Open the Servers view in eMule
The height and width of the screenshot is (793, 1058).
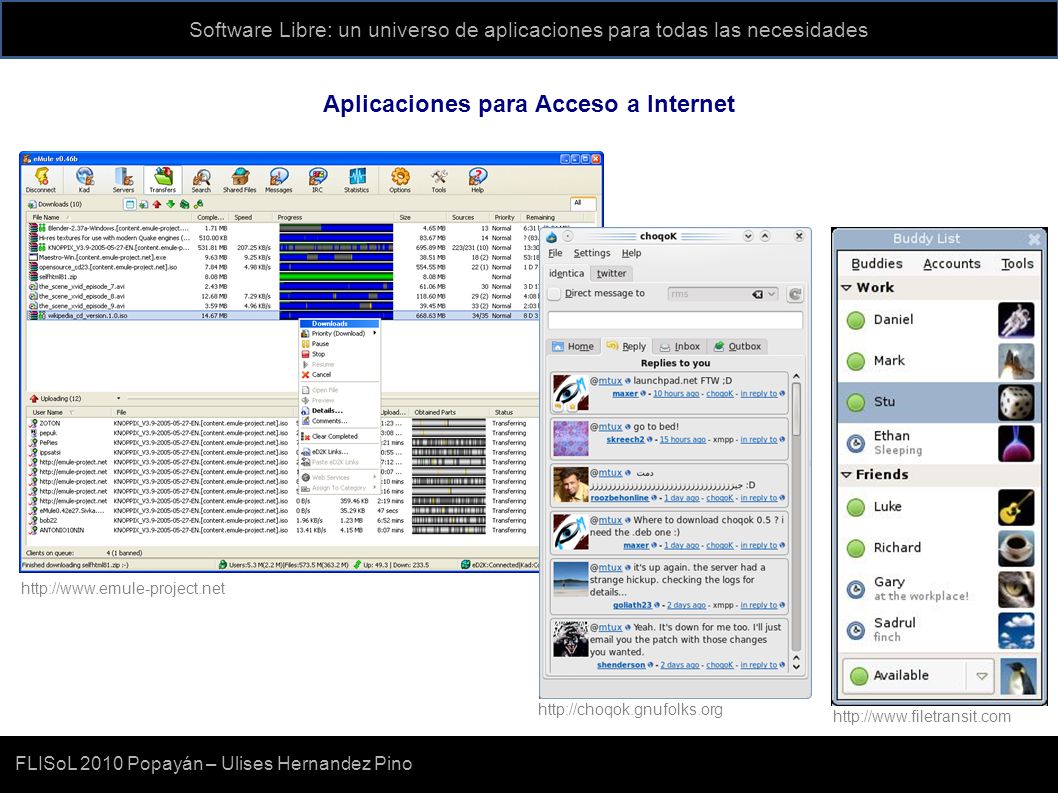tap(123, 180)
